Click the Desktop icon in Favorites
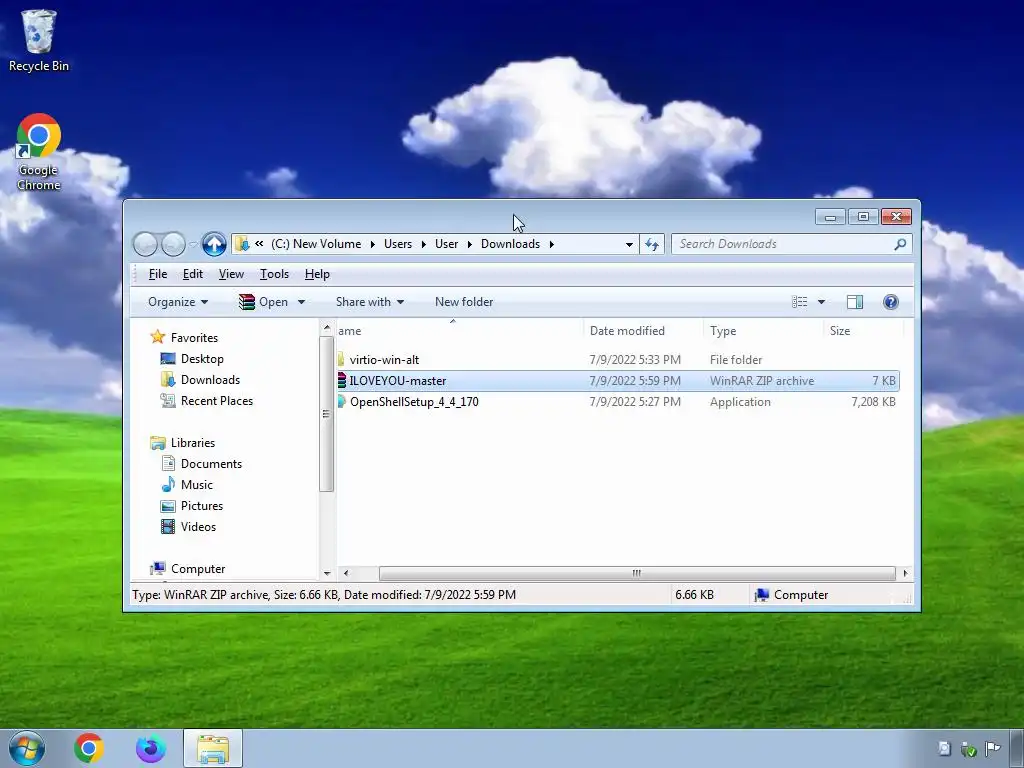This screenshot has width=1024, height=768. 168,359
